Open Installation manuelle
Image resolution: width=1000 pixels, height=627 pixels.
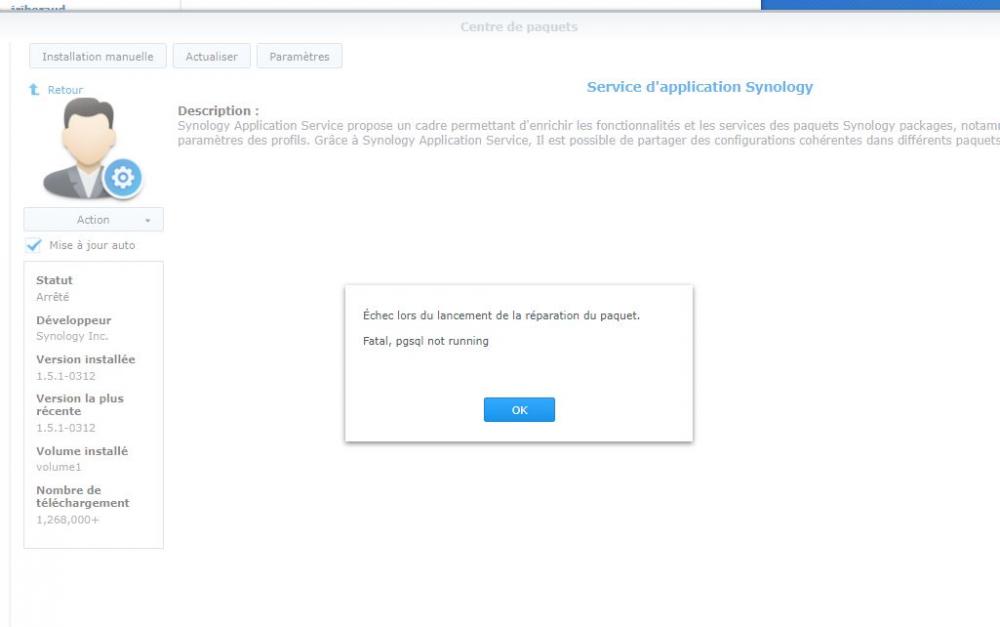click(98, 56)
